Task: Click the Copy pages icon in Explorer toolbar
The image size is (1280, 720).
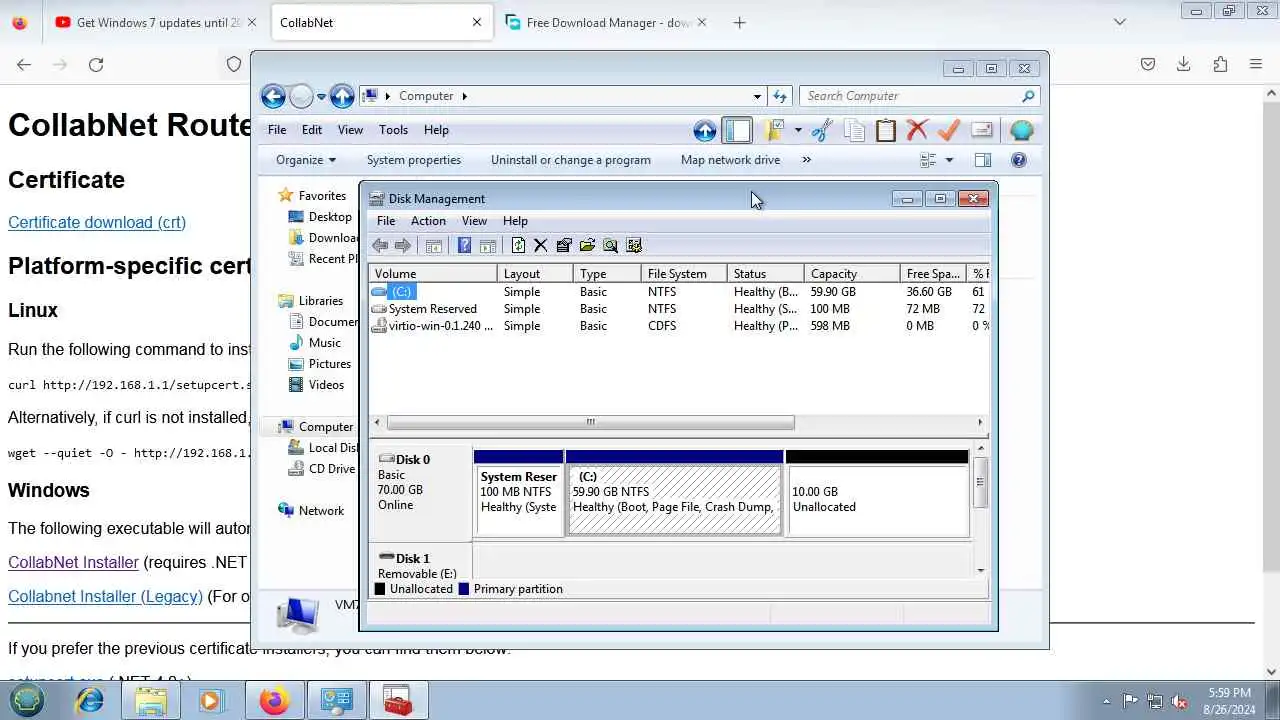Action: (x=854, y=130)
